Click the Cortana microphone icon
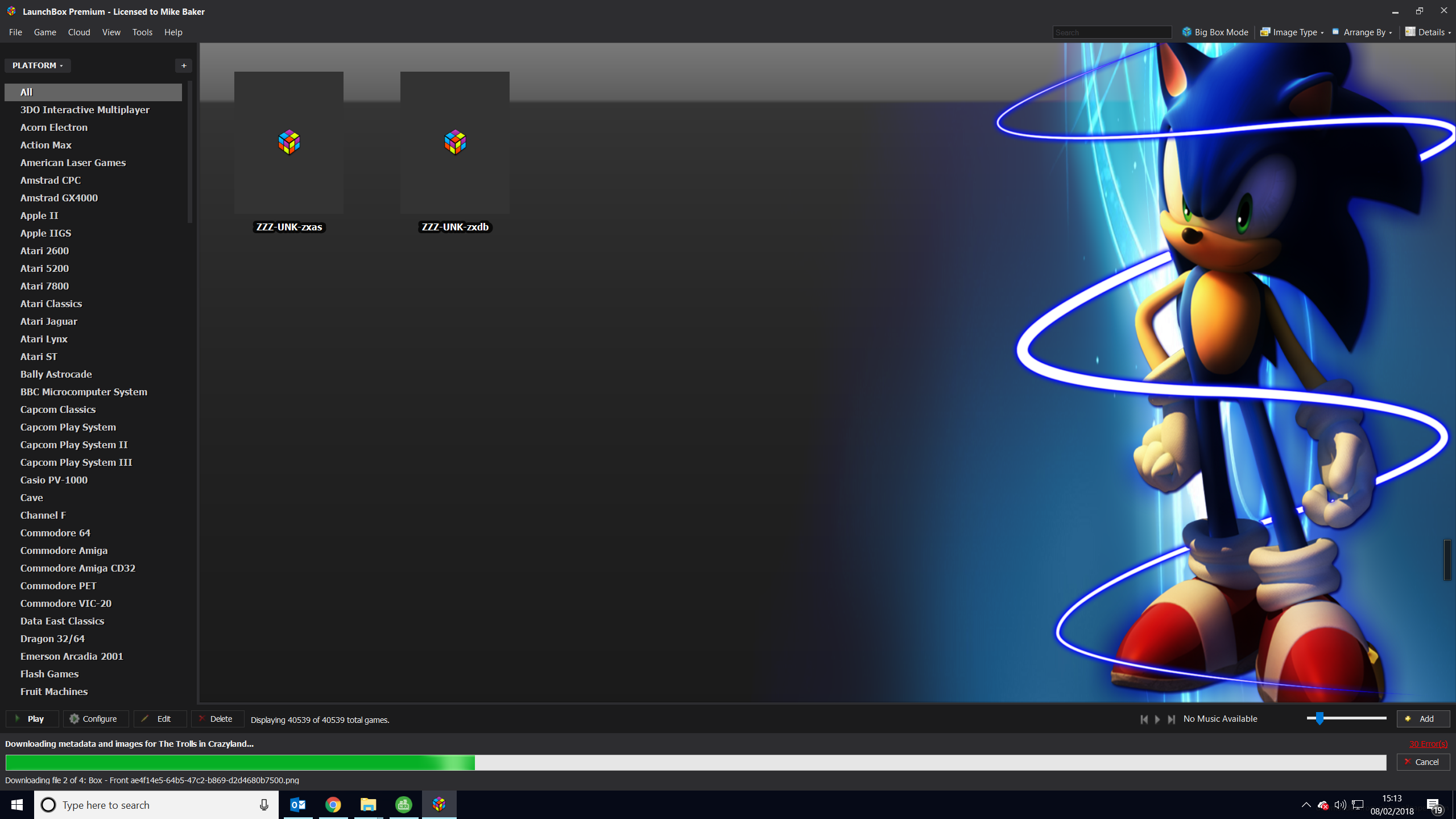Viewport: 1456px width, 819px height. point(264,805)
